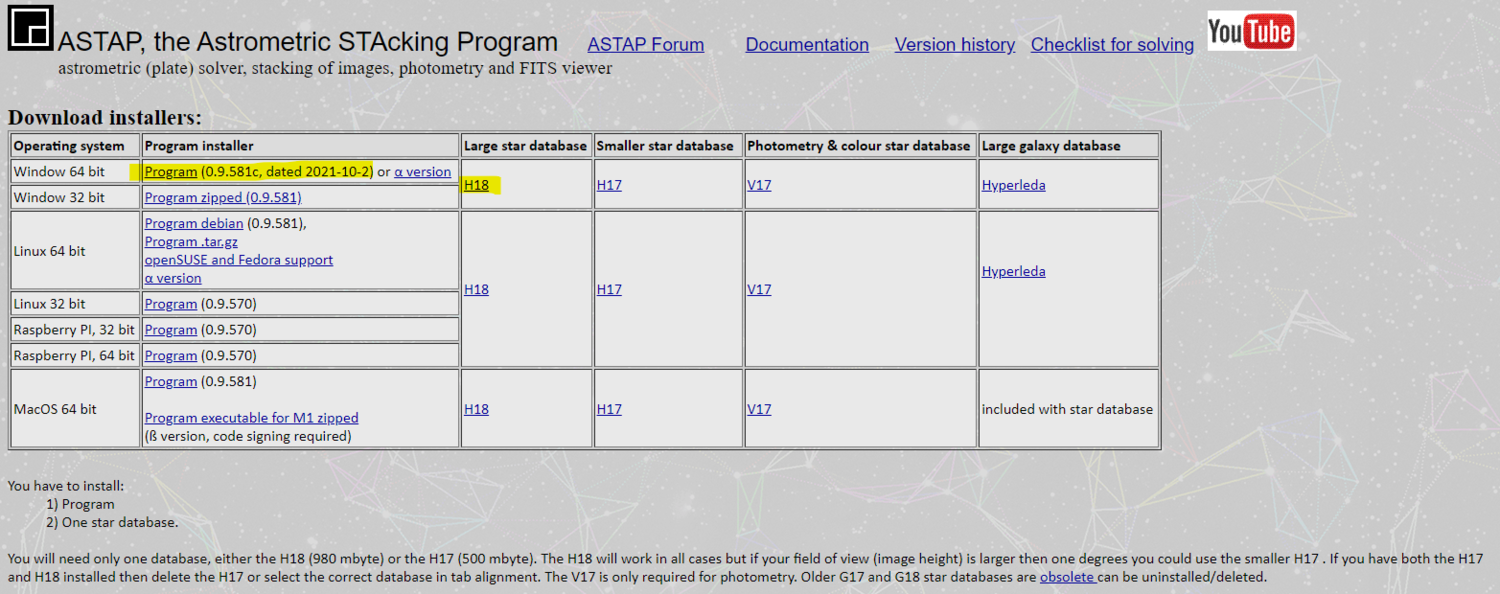Download Program for Linux 32 bit
1500x594 pixels.
click(x=171, y=304)
